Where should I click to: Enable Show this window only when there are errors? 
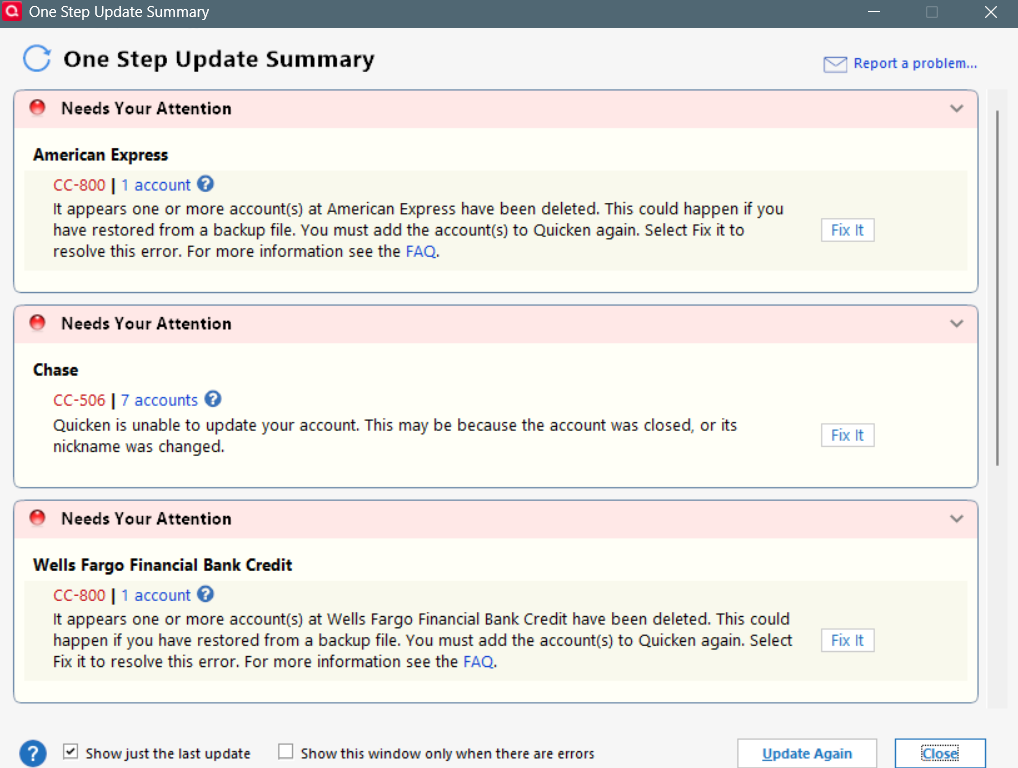pos(286,752)
